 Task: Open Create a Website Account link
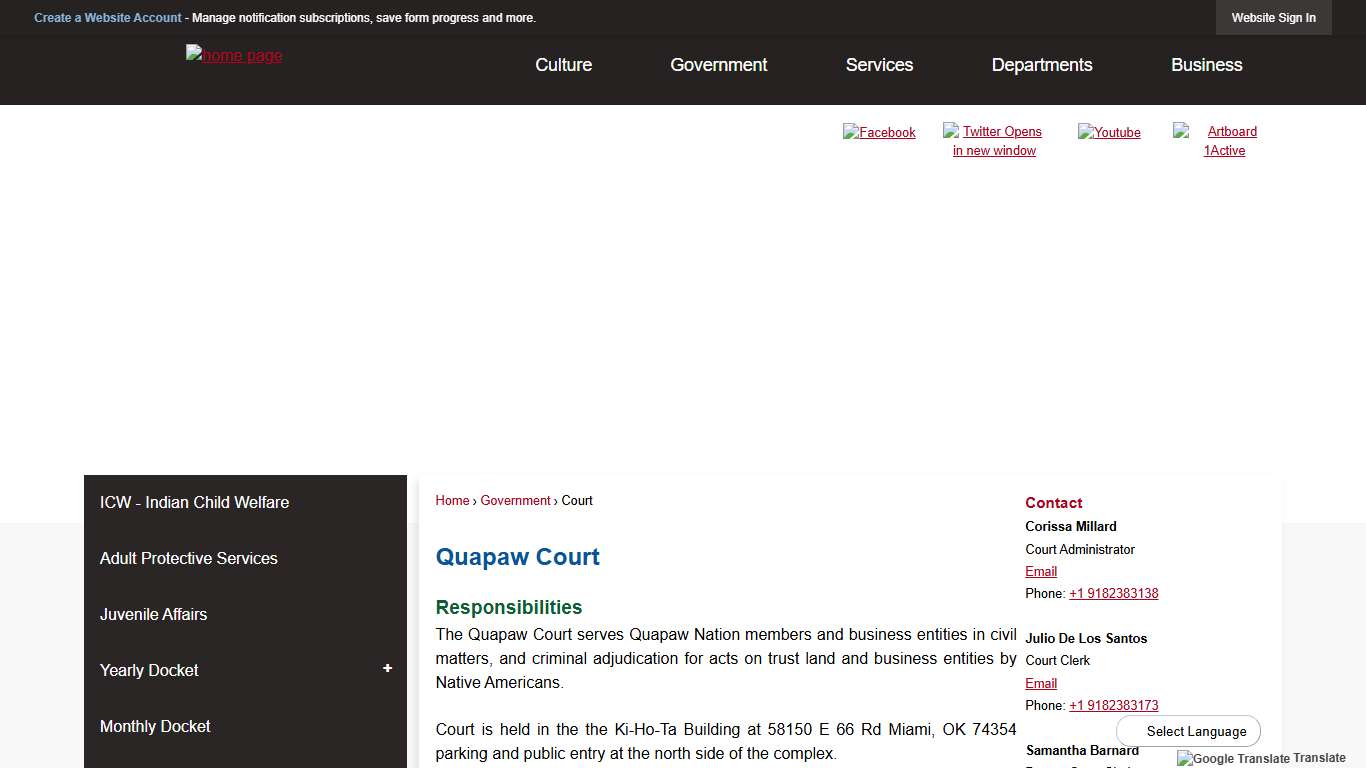(x=107, y=17)
